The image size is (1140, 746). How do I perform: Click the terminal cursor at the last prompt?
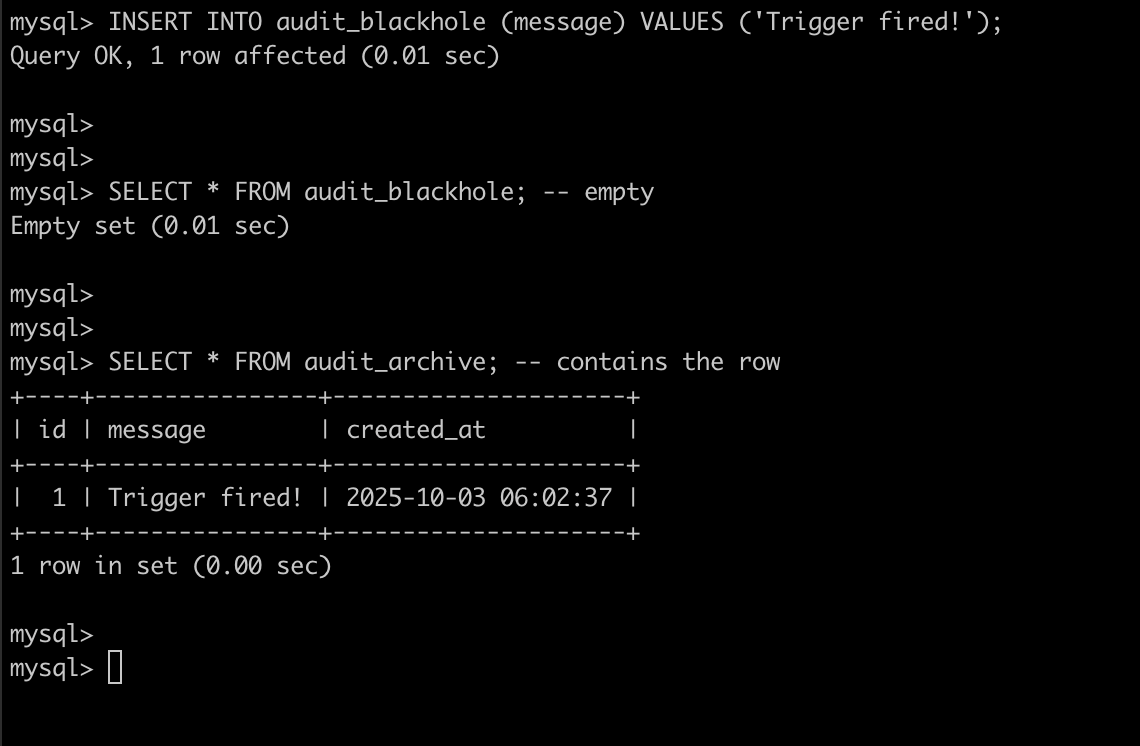click(115, 668)
